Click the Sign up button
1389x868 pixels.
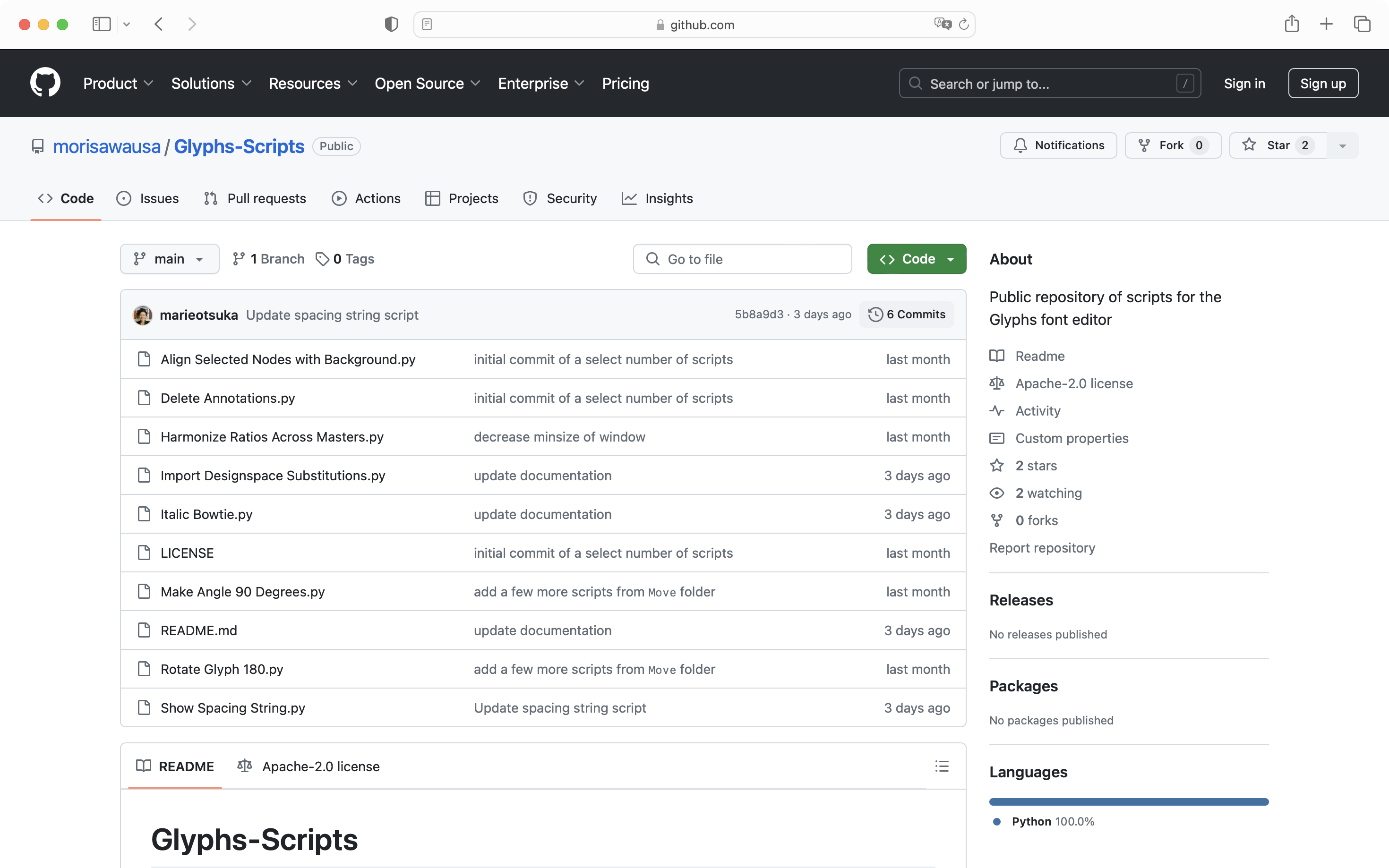click(x=1323, y=83)
